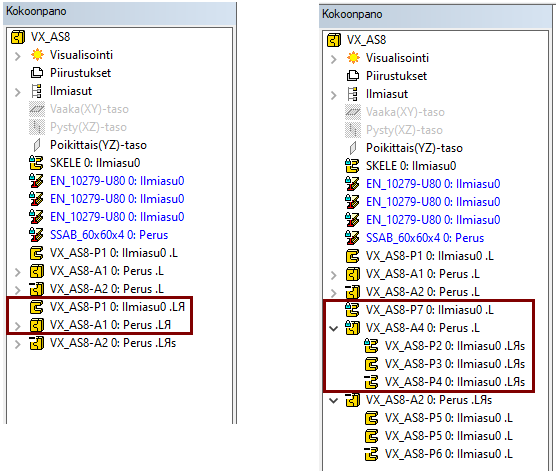556x471 pixels.
Task: Click the Ilmiasut configuration icon in right panel
Action: click(353, 94)
